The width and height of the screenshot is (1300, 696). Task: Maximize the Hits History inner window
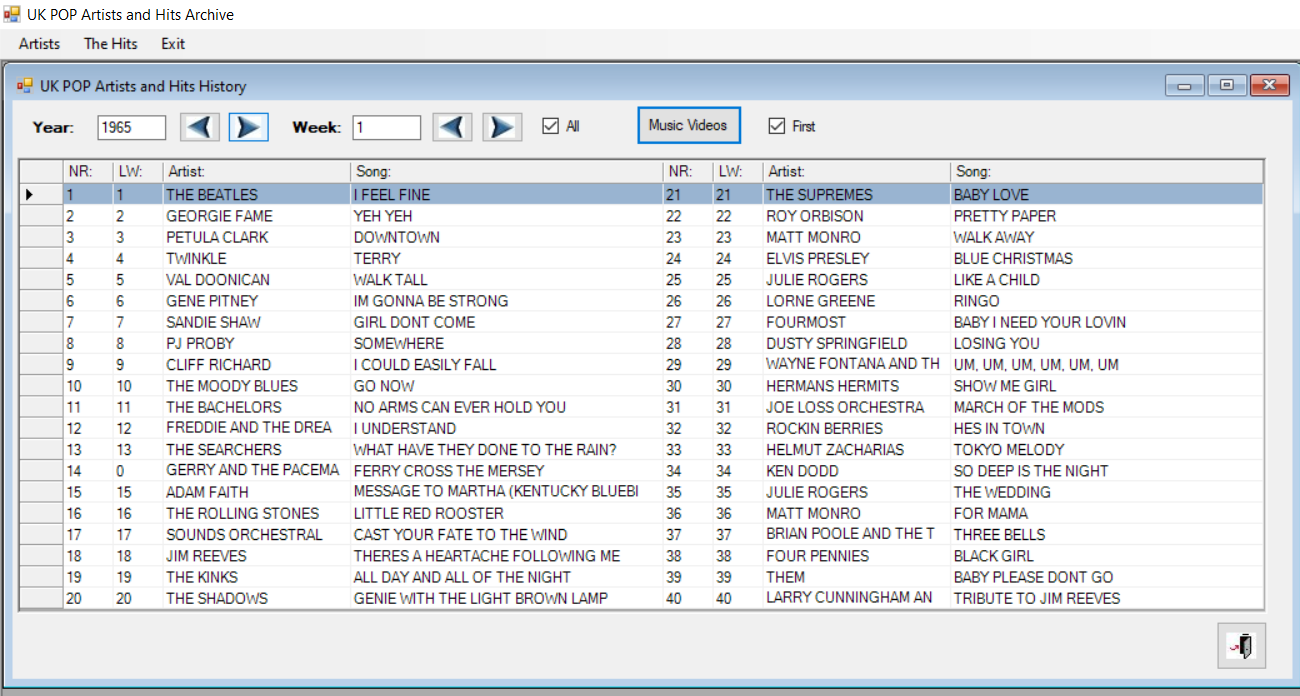click(x=1226, y=86)
